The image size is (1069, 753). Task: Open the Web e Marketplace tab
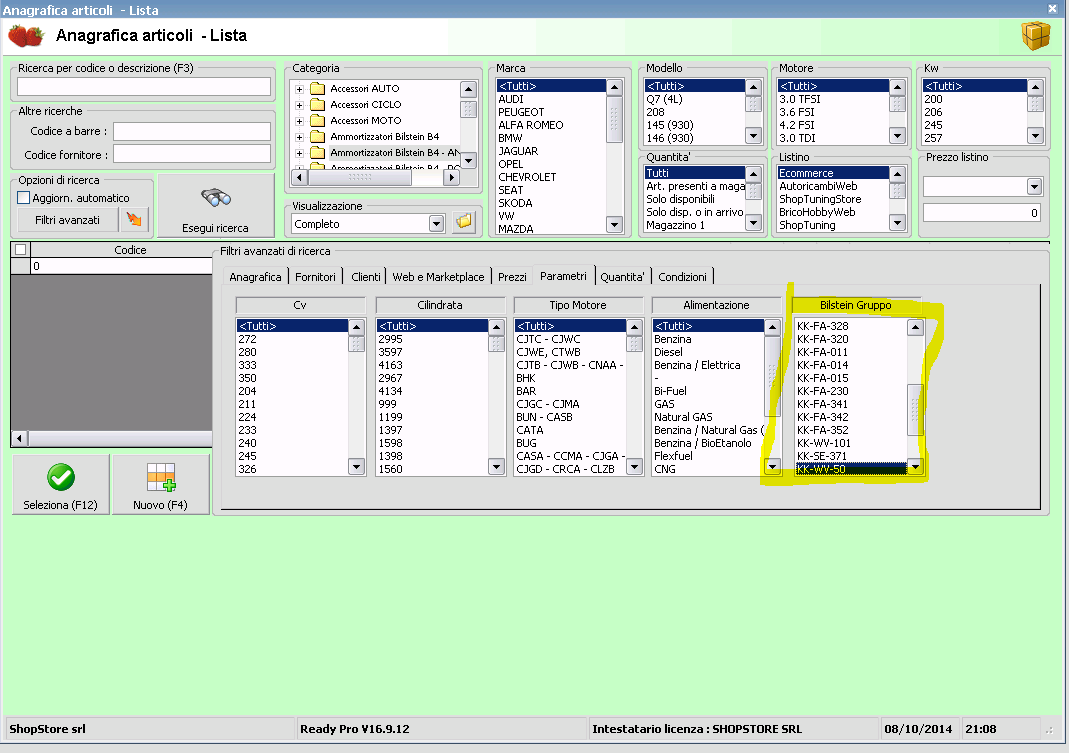438,277
